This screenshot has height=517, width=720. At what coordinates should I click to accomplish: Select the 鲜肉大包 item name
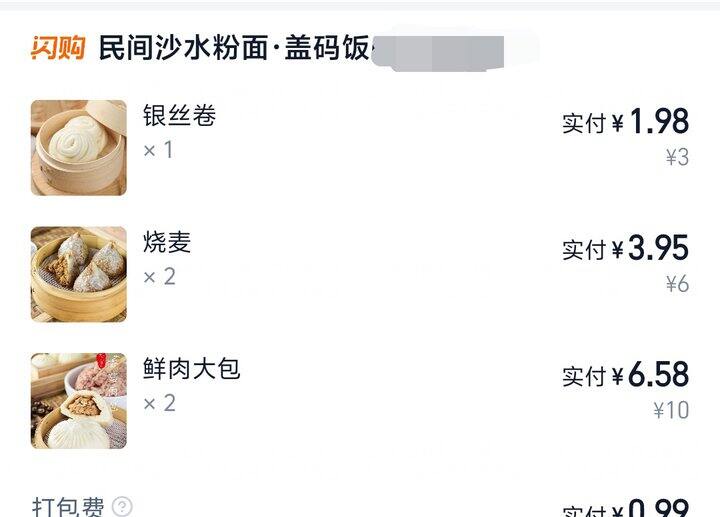[x=192, y=369]
